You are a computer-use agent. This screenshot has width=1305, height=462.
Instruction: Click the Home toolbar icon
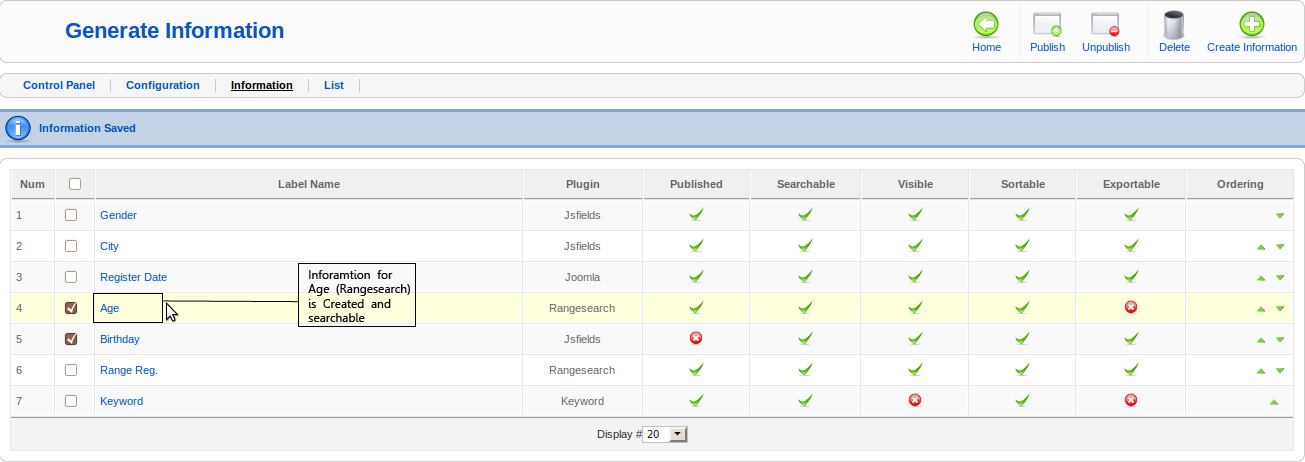(986, 25)
